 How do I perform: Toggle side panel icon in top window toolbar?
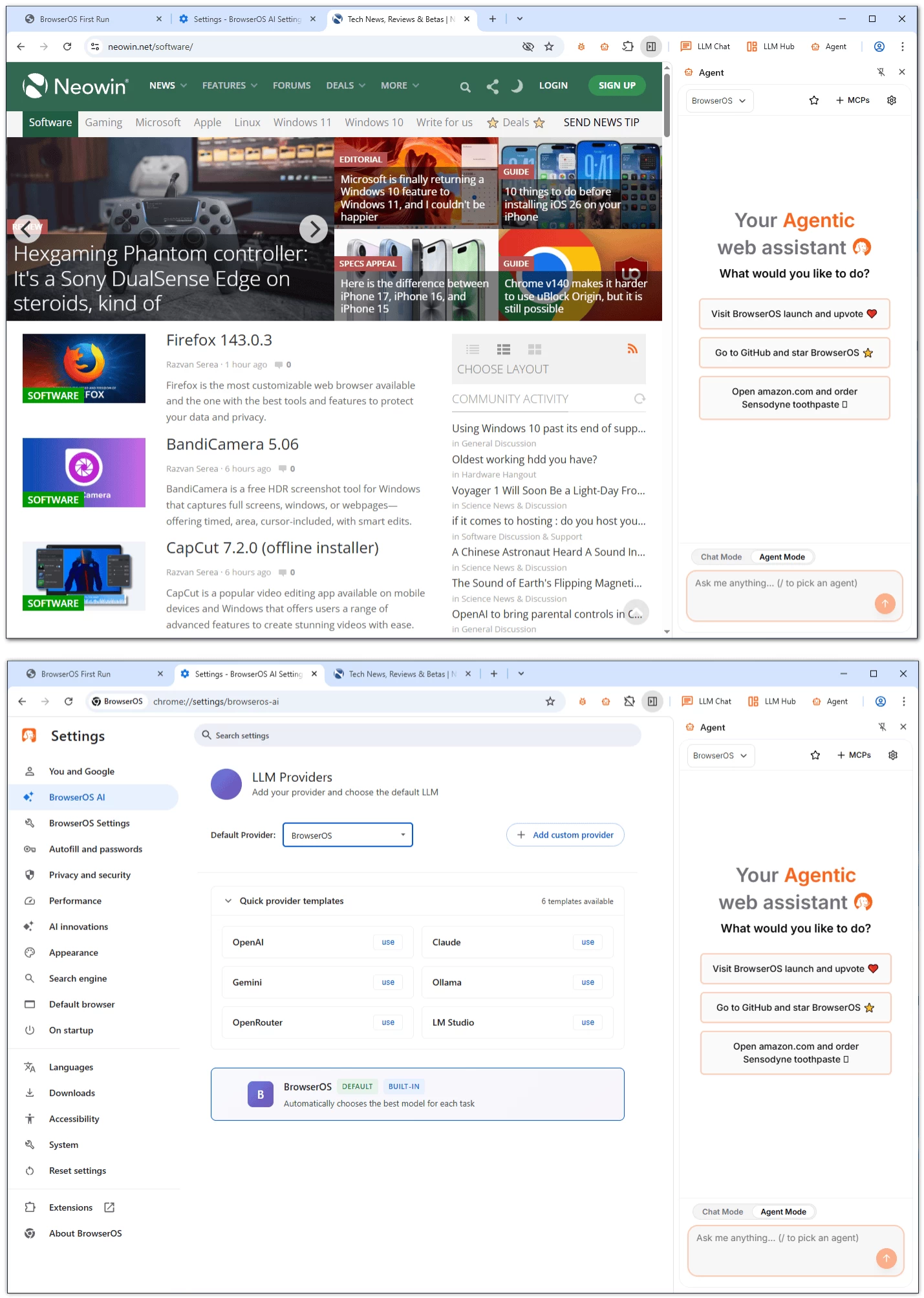pyautogui.click(x=651, y=47)
